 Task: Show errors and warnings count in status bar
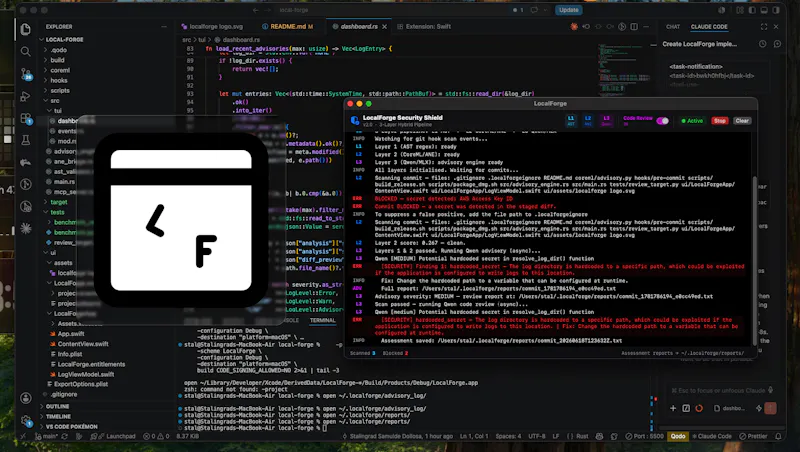click(156, 436)
